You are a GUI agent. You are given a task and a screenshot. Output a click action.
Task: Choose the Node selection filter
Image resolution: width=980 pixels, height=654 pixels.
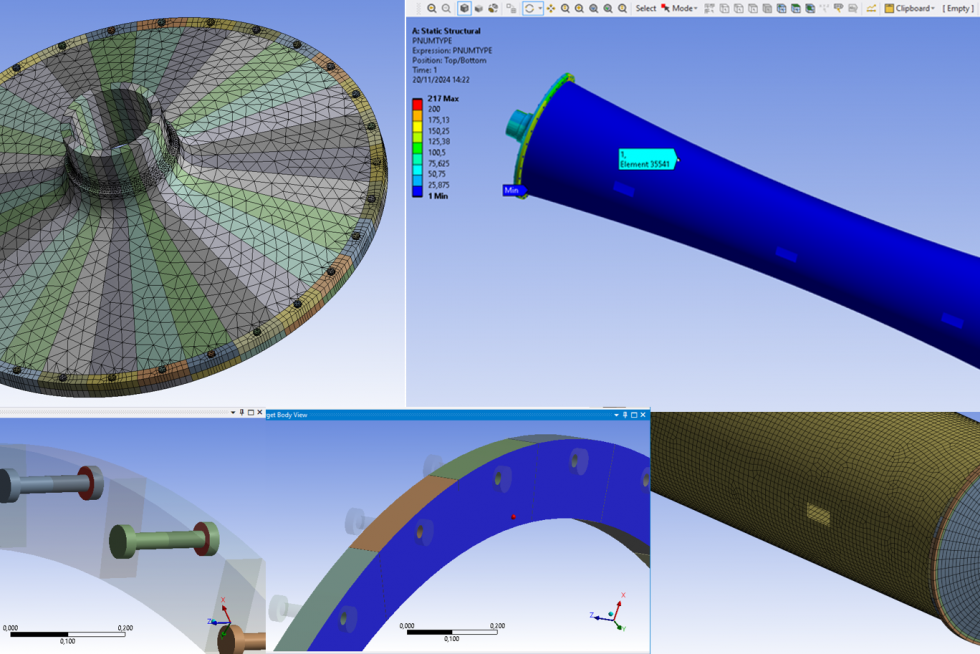[x=781, y=8]
